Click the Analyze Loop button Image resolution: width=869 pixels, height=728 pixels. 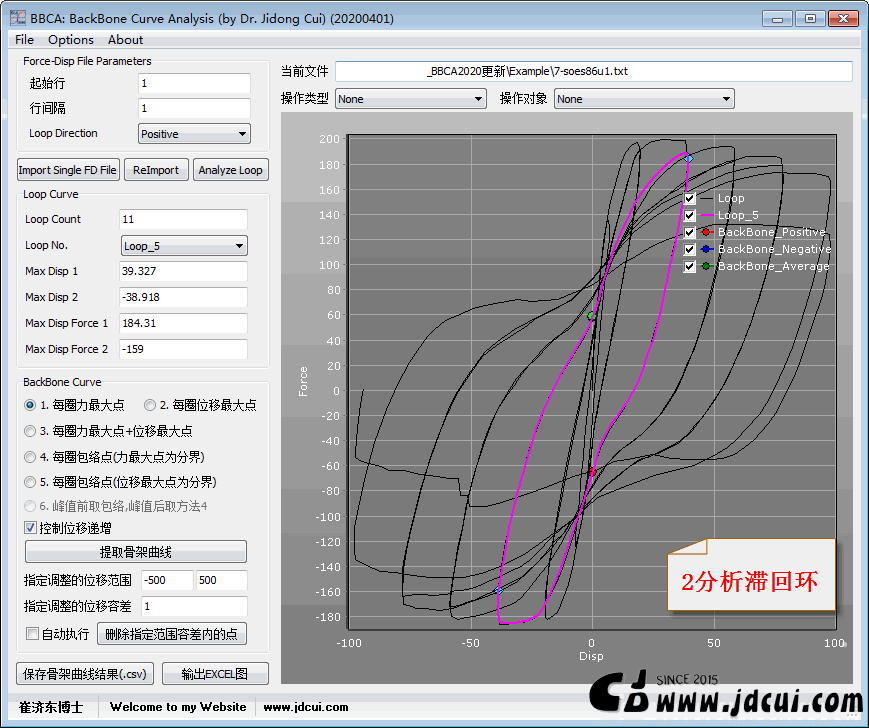pyautogui.click(x=231, y=170)
